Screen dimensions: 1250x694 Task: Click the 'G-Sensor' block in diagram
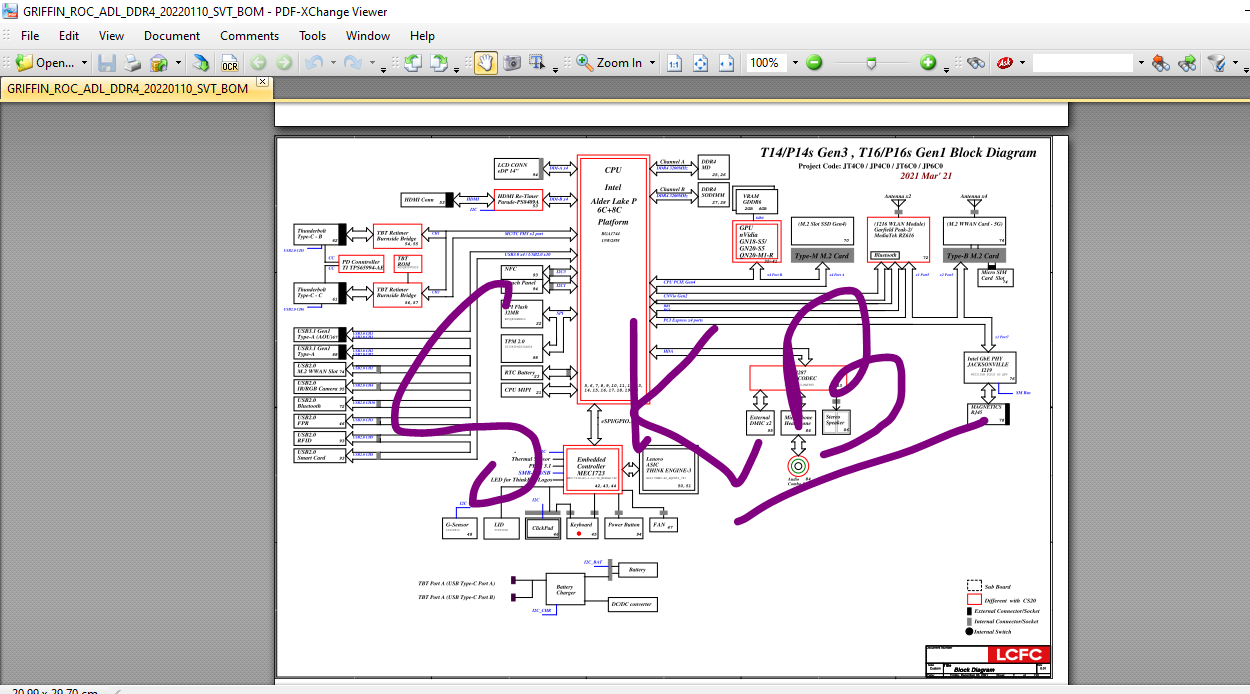pos(459,527)
